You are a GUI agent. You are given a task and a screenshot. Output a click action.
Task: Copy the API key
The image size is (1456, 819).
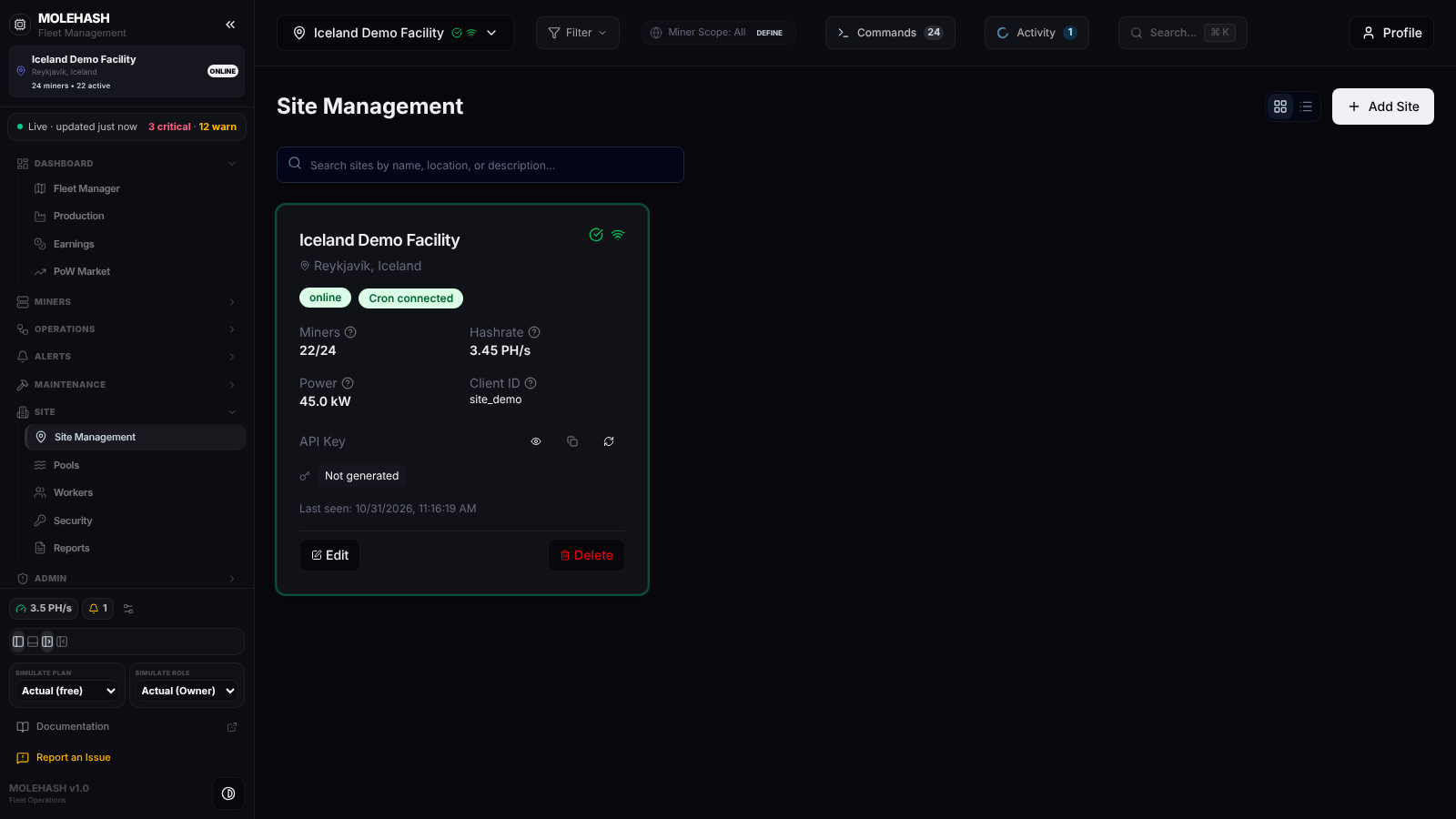[x=572, y=441]
